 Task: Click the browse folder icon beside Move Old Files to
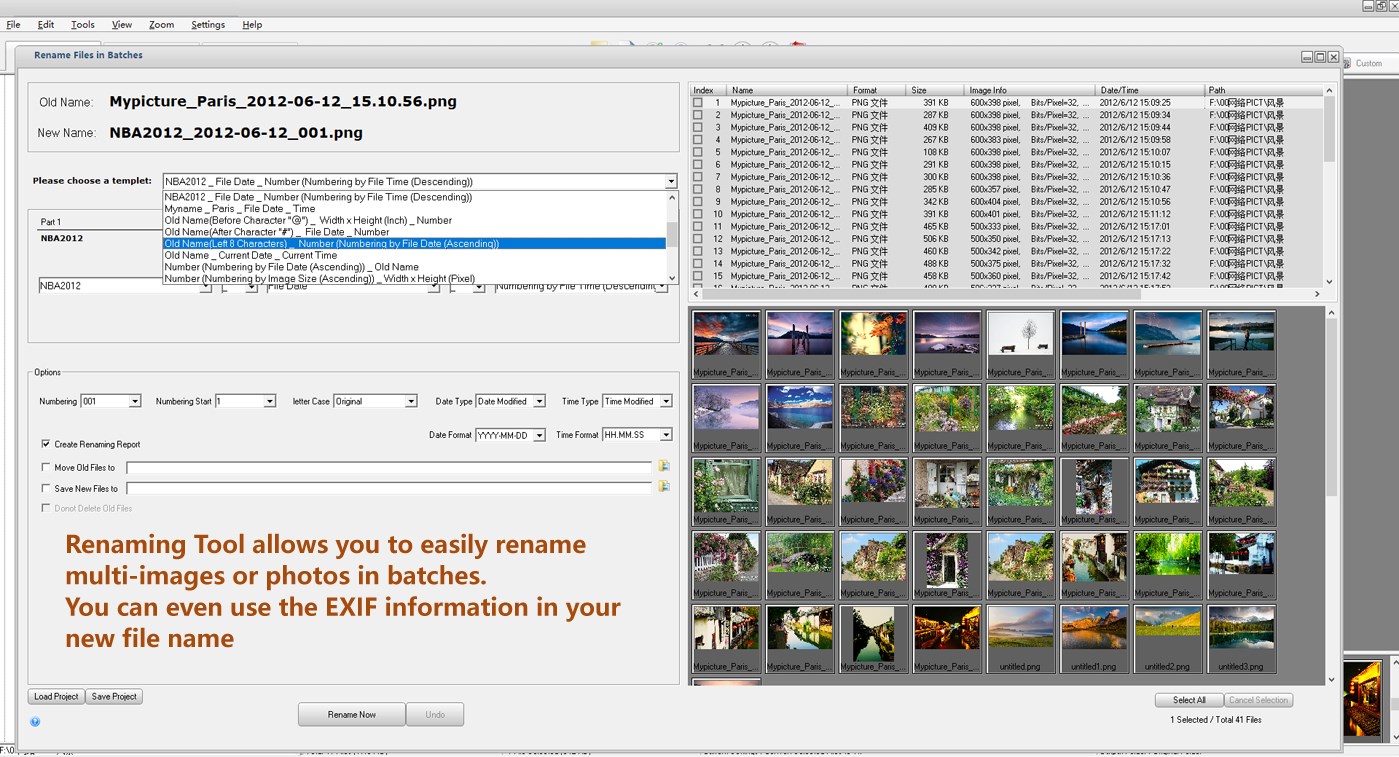(x=665, y=465)
